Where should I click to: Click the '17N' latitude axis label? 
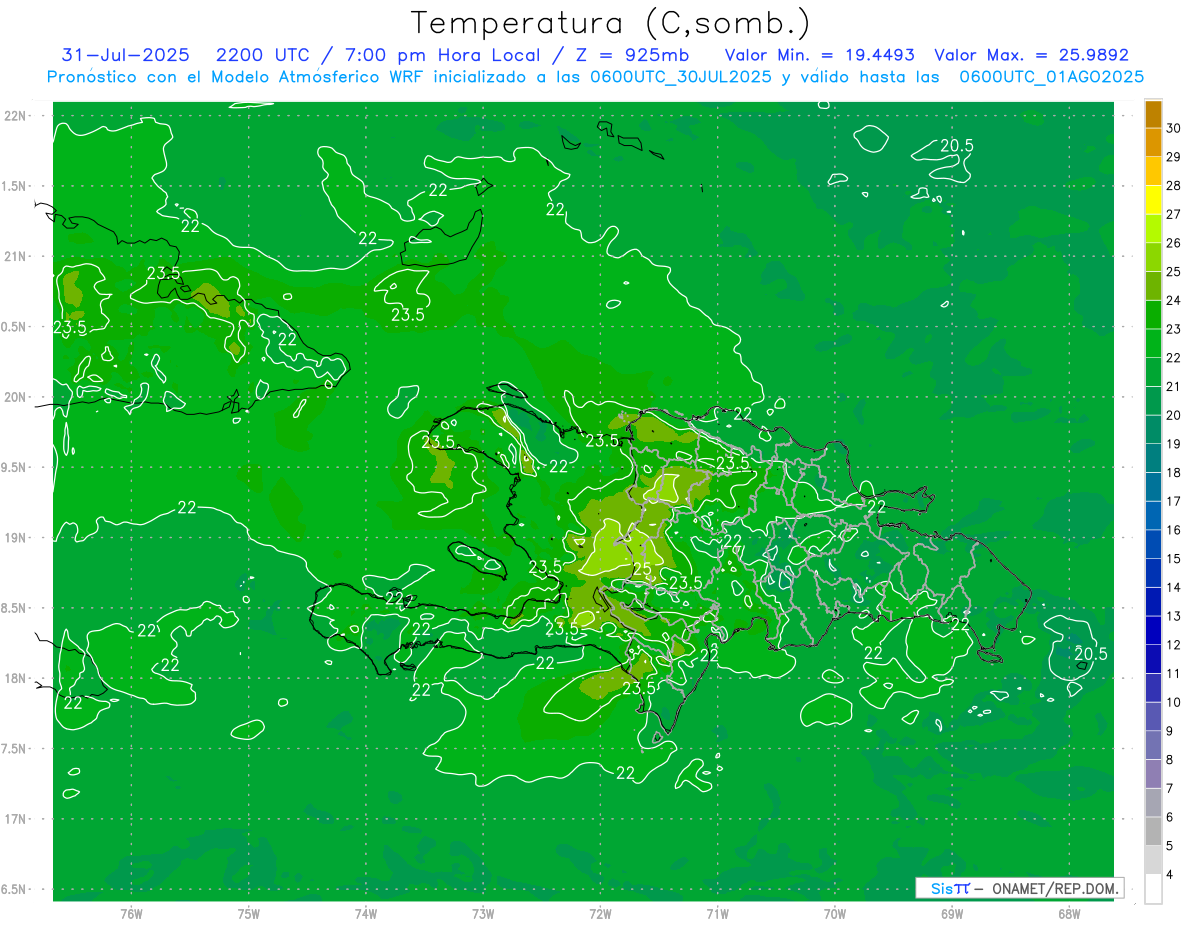[16, 819]
